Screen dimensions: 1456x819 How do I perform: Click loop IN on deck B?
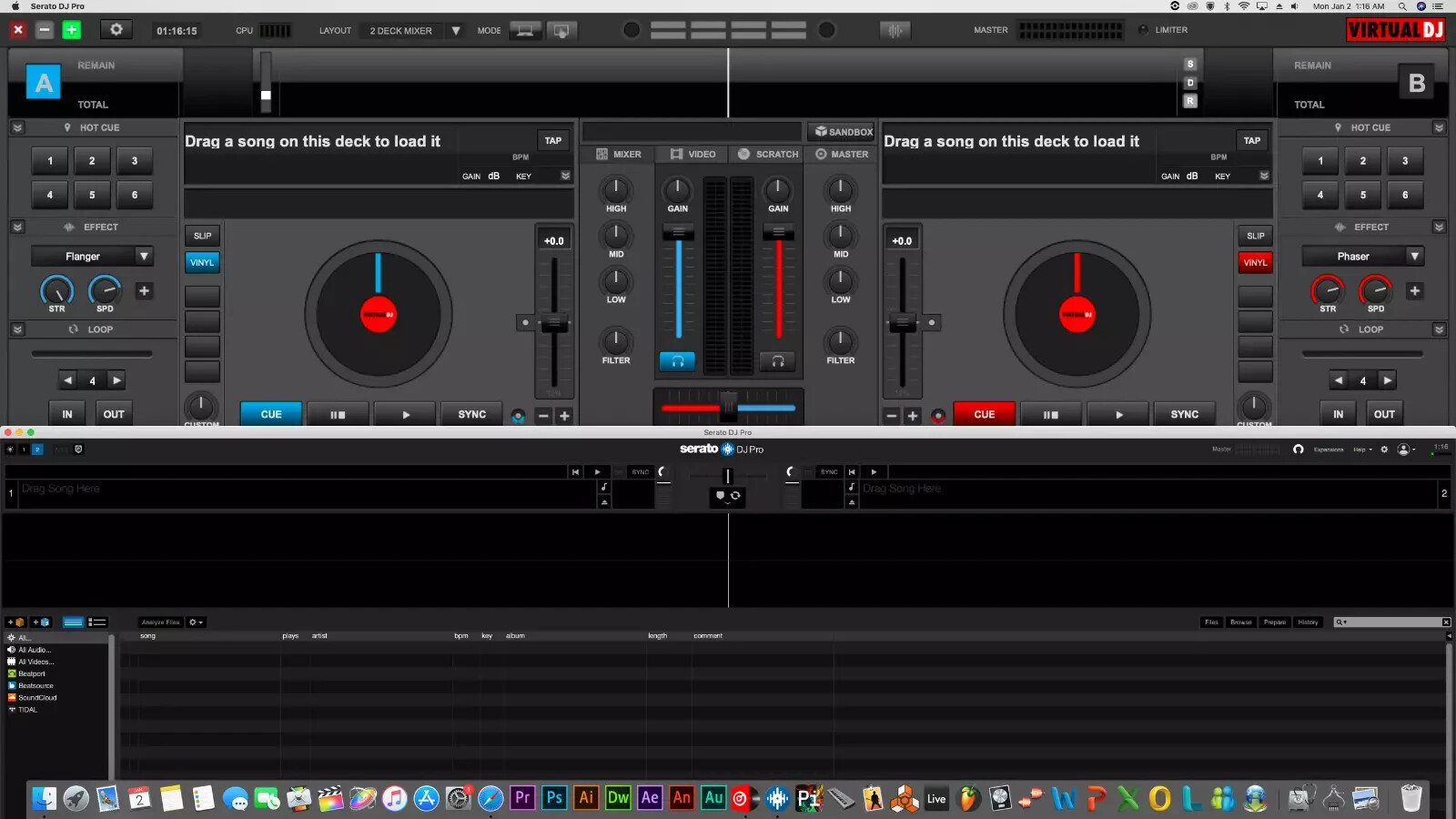(1338, 414)
